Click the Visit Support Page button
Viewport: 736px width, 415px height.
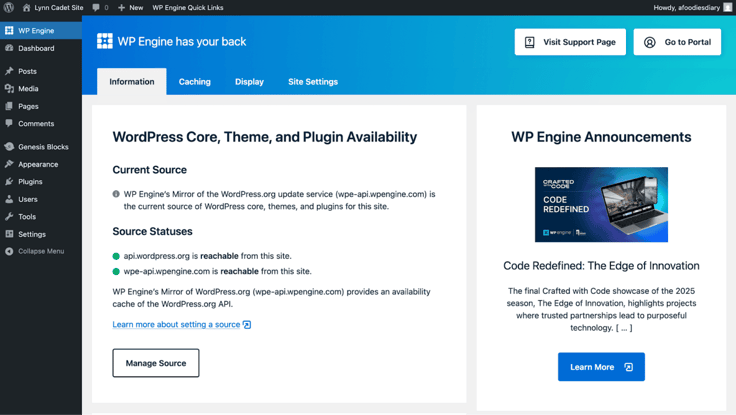coord(570,42)
